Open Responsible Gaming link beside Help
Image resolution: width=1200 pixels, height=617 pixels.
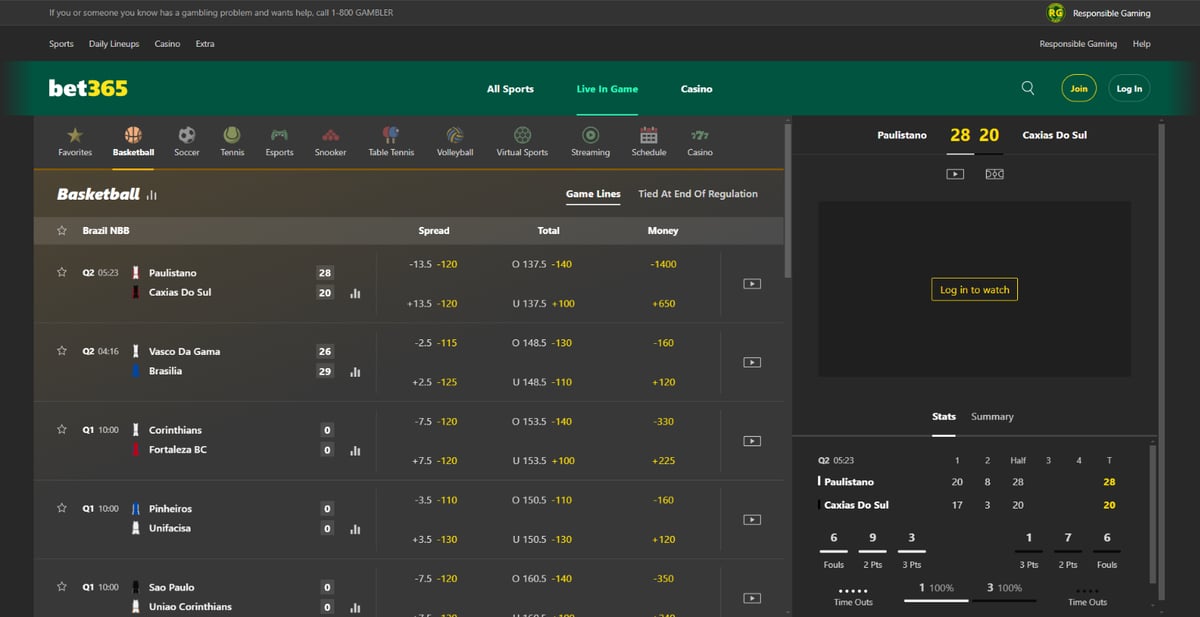point(1078,44)
